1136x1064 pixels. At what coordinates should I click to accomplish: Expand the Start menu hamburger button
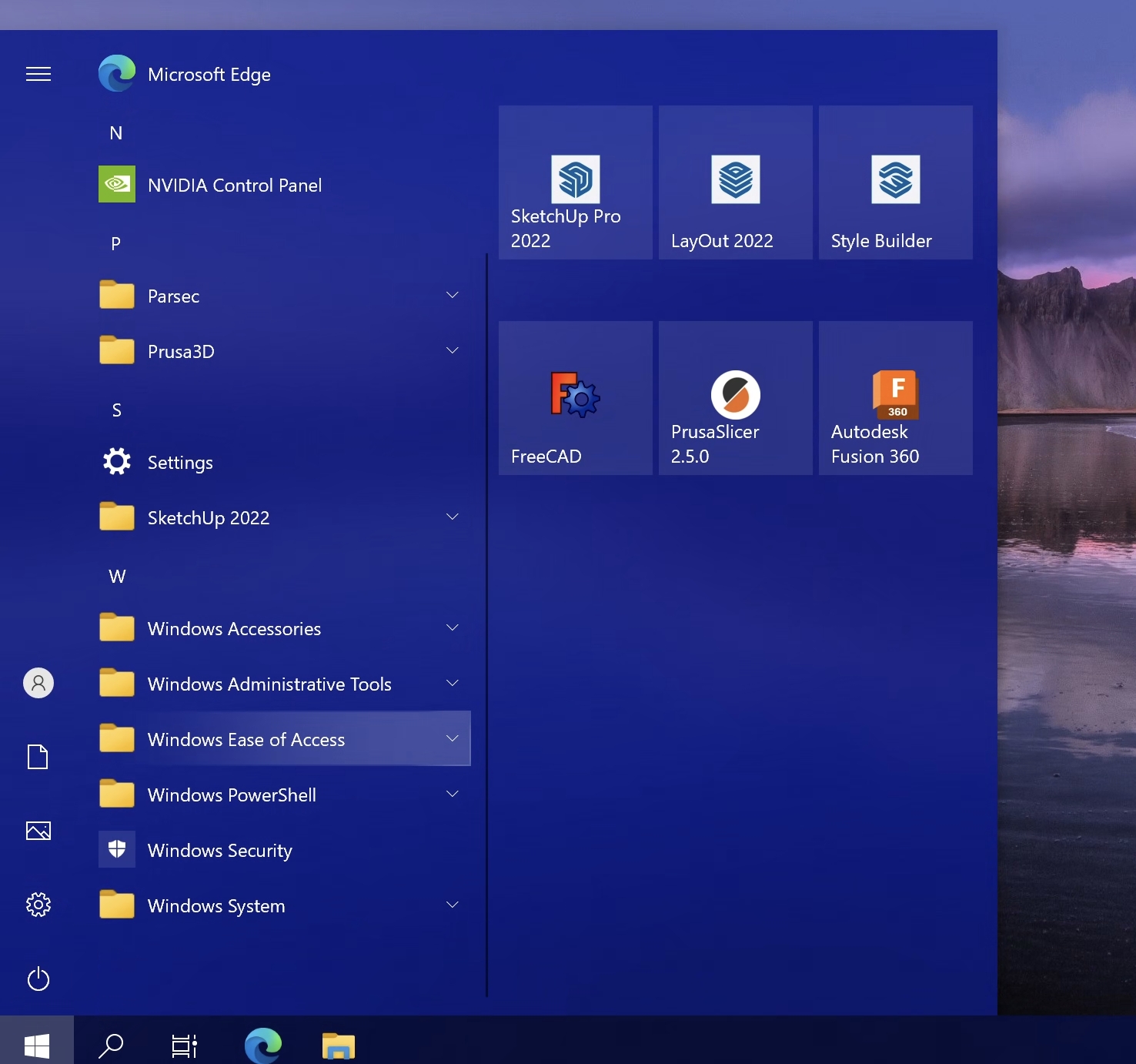(x=38, y=74)
